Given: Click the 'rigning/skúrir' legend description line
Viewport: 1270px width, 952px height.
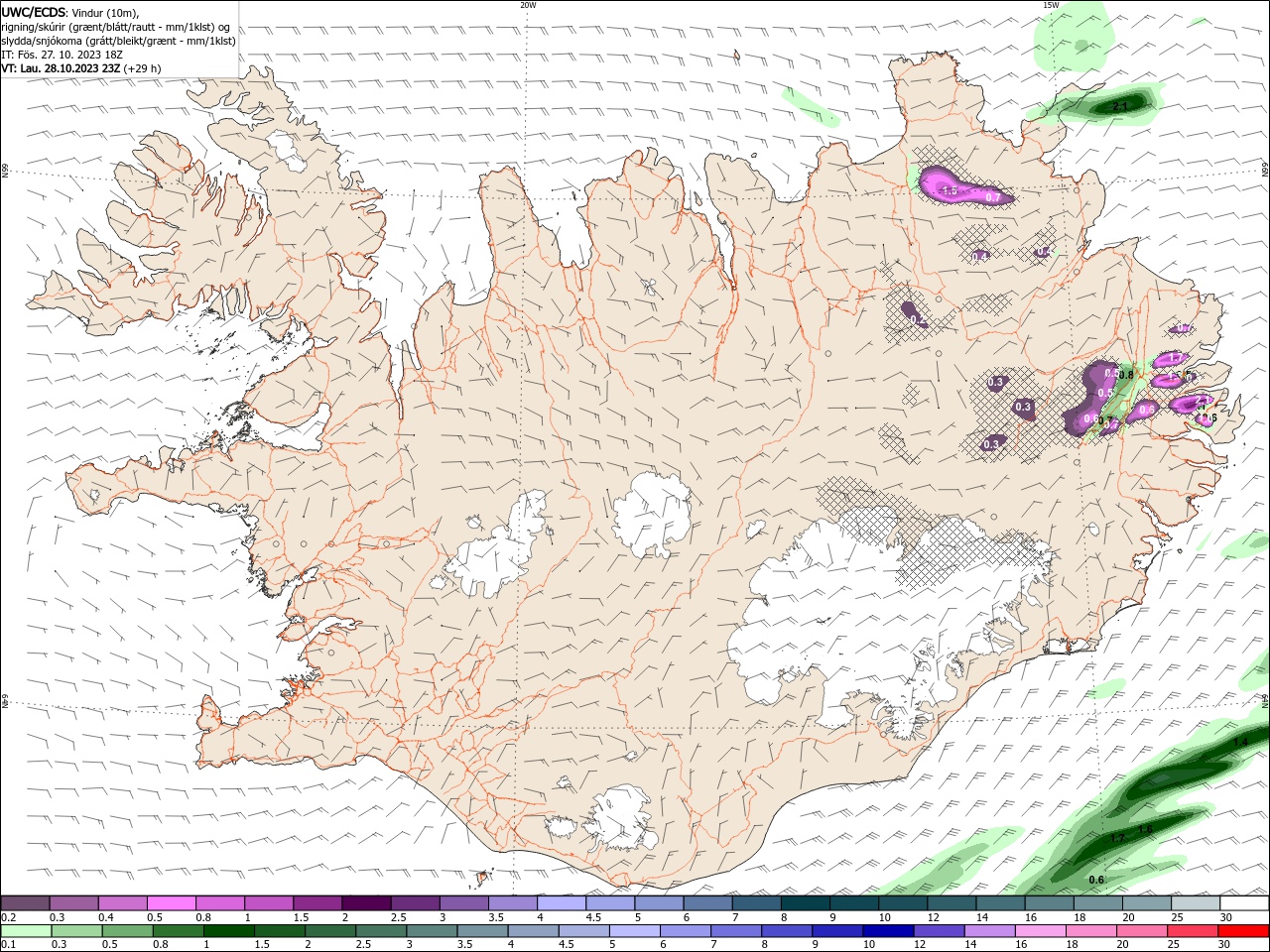Looking at the screenshot, I should pos(115,26).
